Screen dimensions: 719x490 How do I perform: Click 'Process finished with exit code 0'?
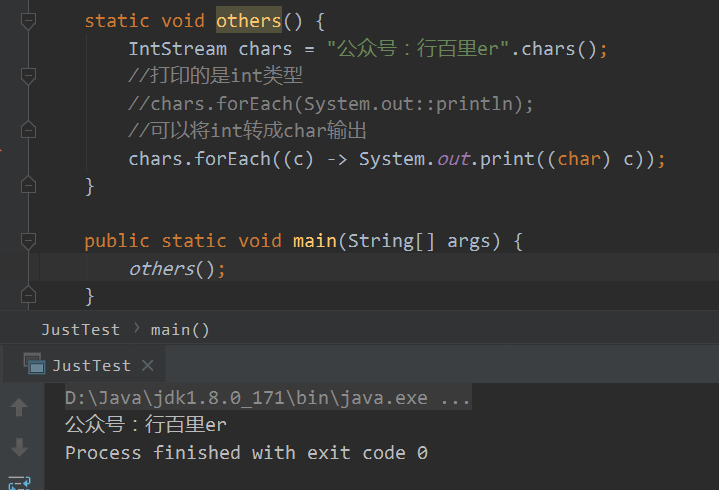click(246, 452)
